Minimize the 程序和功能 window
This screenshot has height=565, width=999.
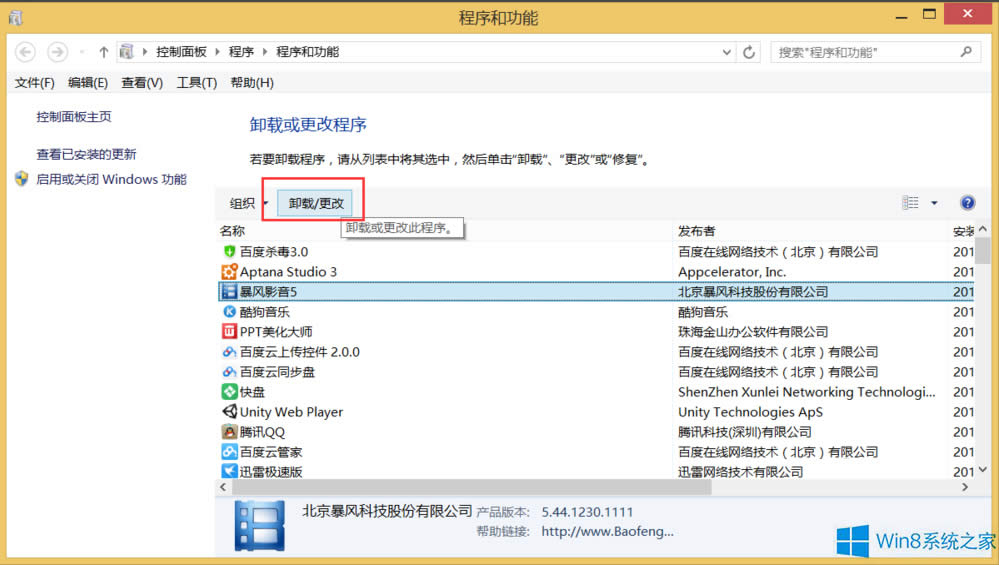[x=901, y=17]
